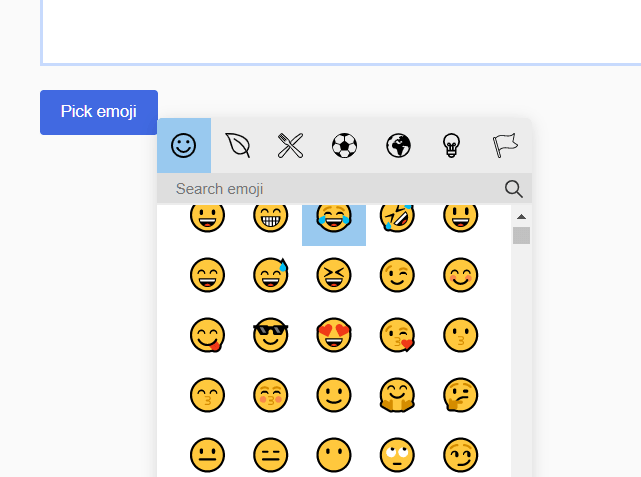The image size is (641, 477).
Task: Select the highlighted tears of joy emoji
Action: click(x=334, y=224)
